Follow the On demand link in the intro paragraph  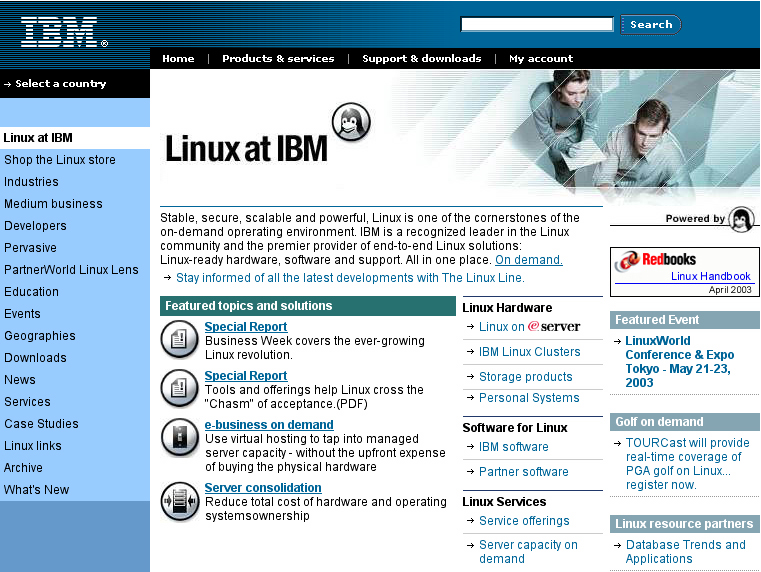click(529, 260)
